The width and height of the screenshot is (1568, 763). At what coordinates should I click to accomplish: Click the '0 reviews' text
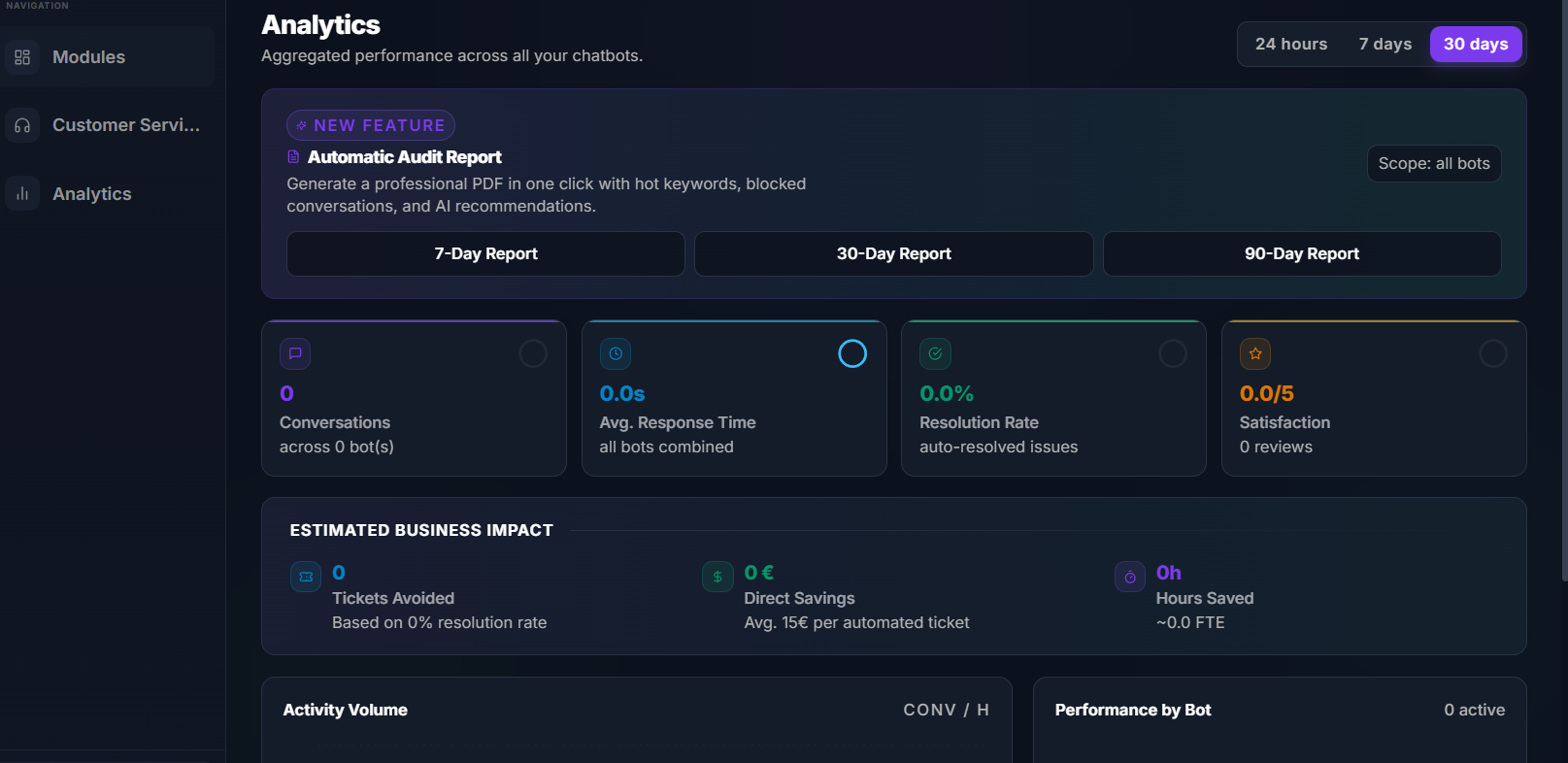click(1276, 447)
